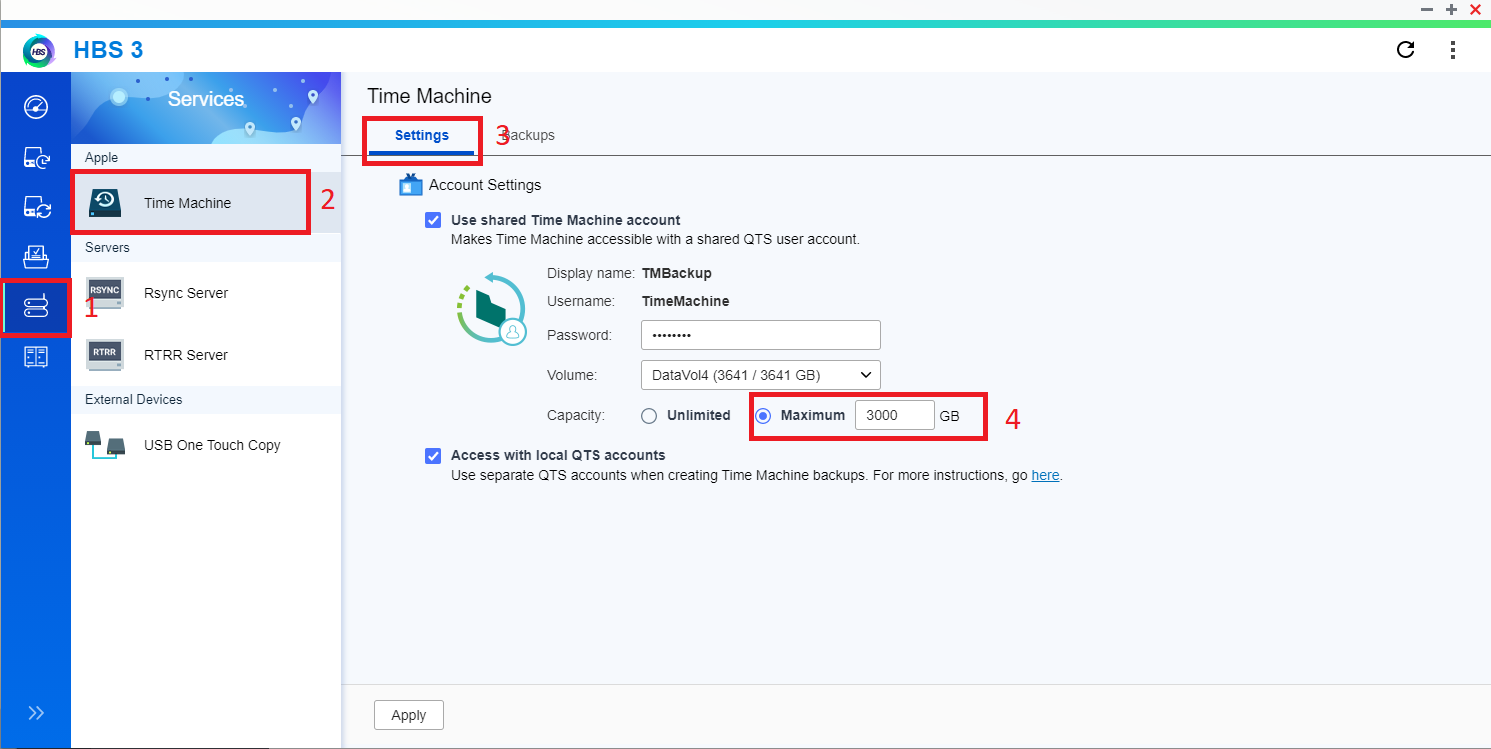Click the HBS 3 logo icon

(37, 50)
